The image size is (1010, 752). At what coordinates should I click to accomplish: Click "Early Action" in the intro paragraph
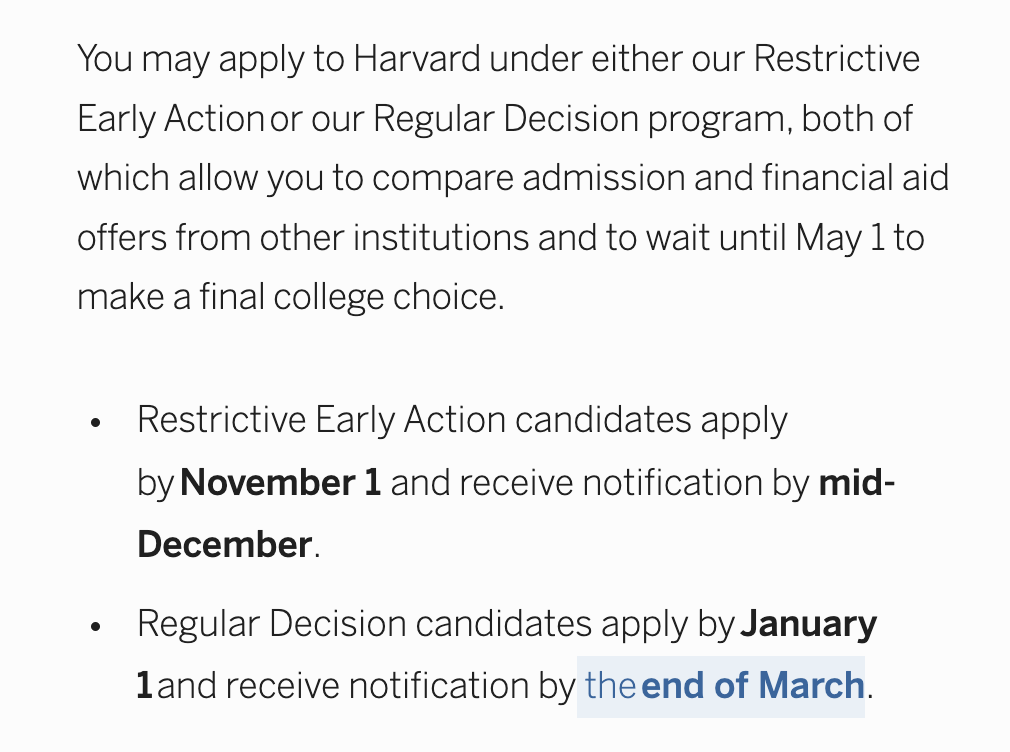pos(171,119)
